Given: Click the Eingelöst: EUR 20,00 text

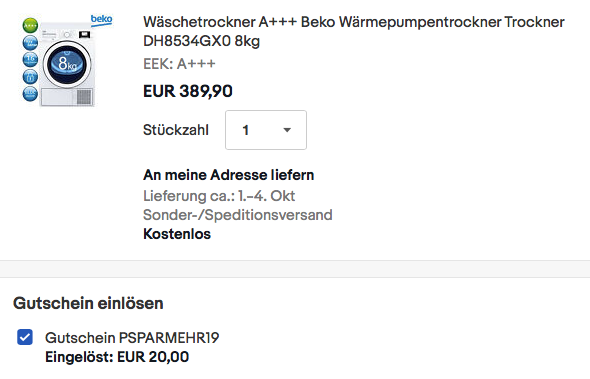Looking at the screenshot, I should pyautogui.click(x=117, y=357).
